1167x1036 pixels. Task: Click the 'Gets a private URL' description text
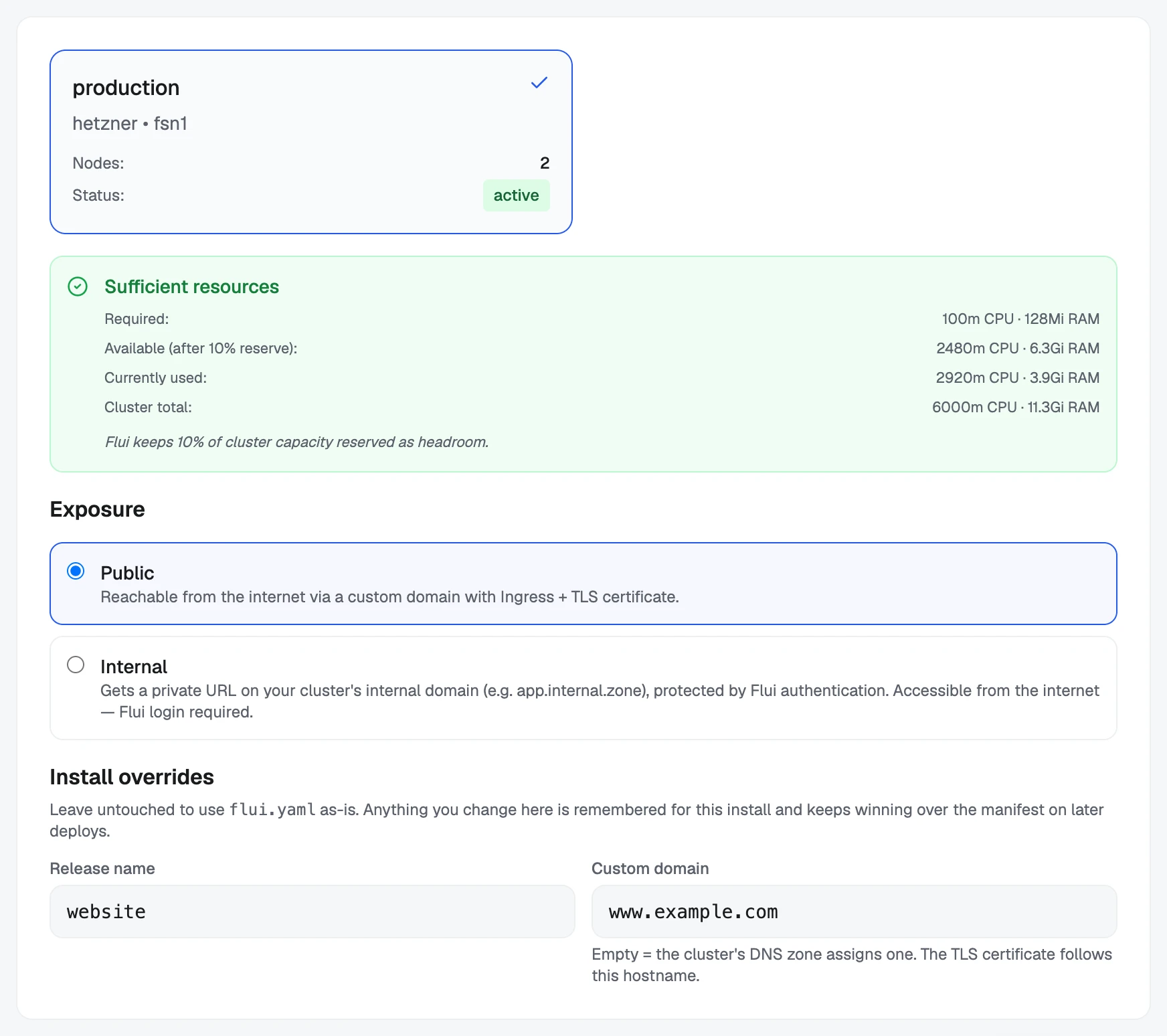(600, 701)
